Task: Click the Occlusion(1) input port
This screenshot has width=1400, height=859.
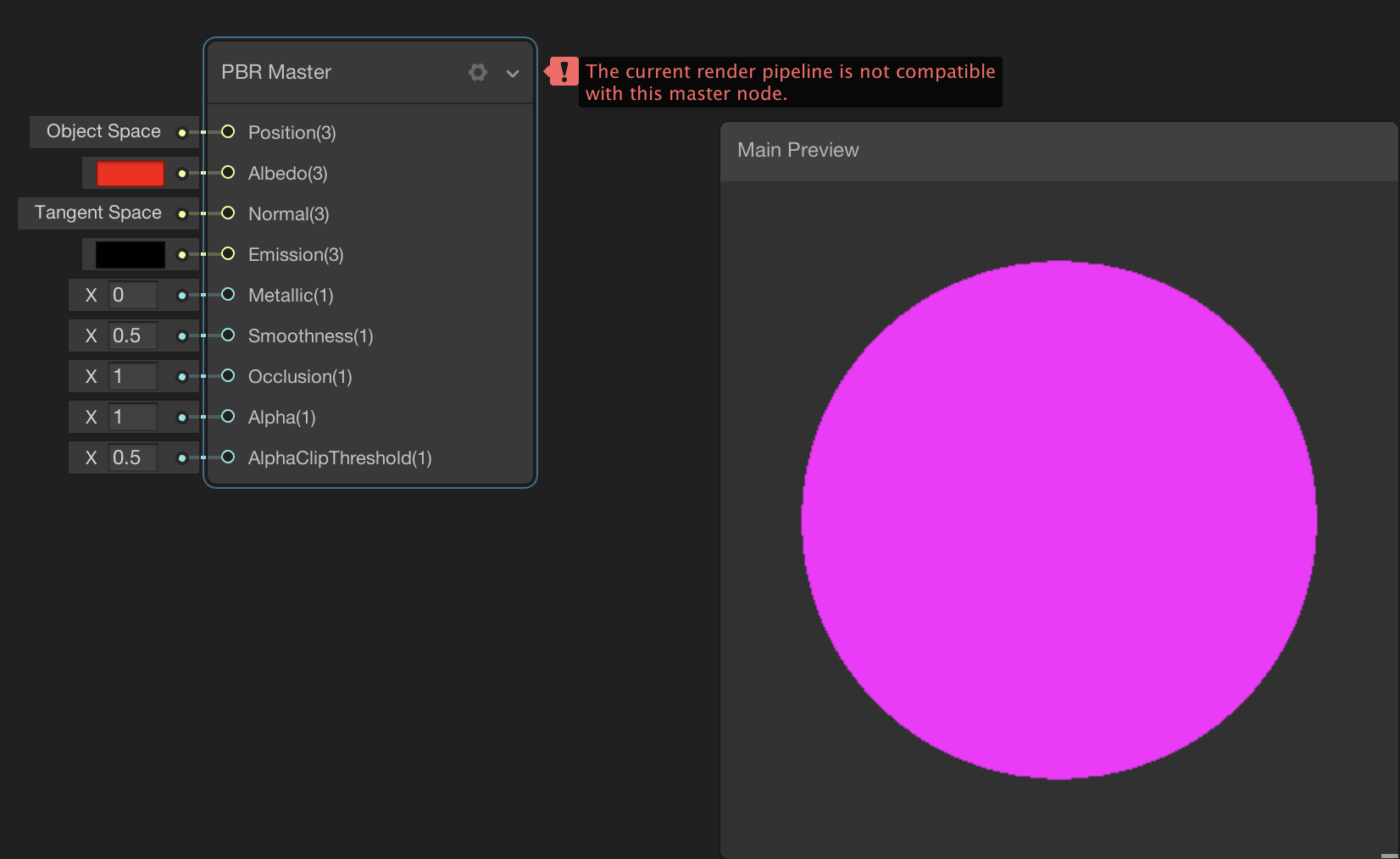Action: pos(228,375)
